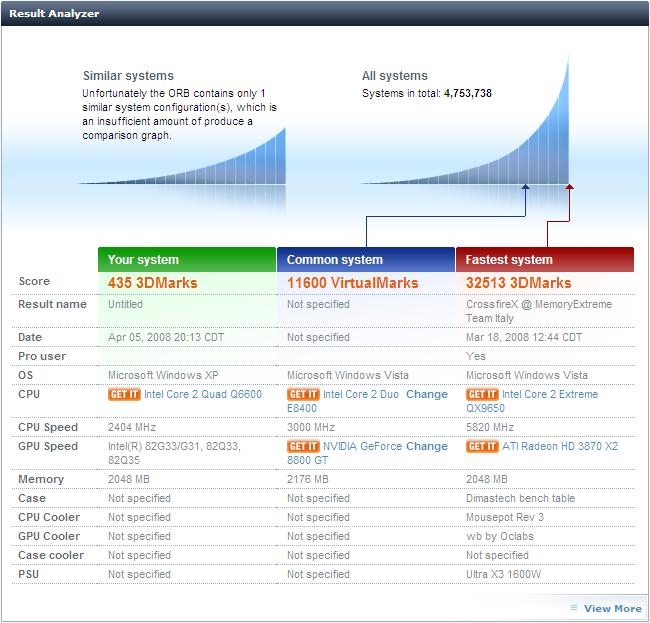Image resolution: width=650 pixels, height=623 pixels.
Task: Click Intel(R) 82G33/G31 GPU value
Action: [x=174, y=453]
